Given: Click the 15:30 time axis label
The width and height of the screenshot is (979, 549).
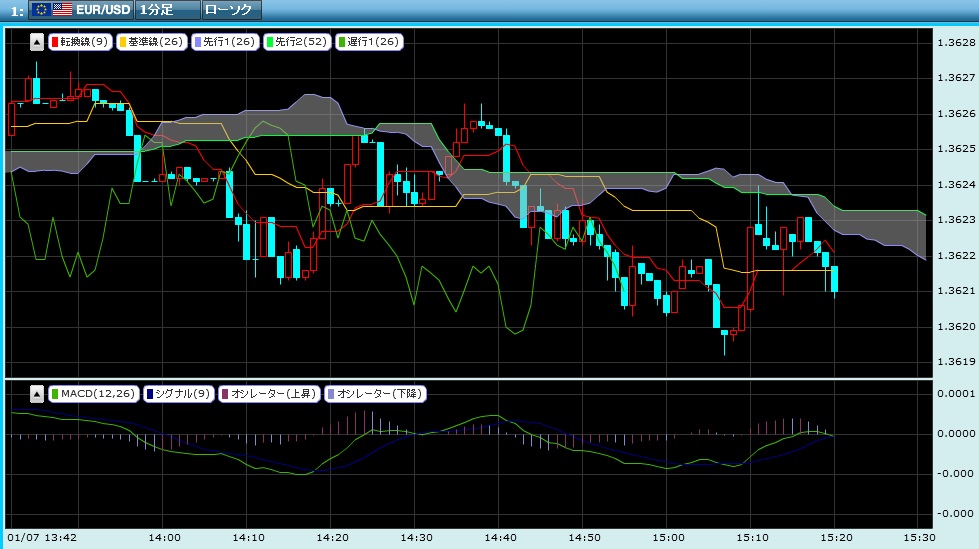Looking at the screenshot, I should coord(920,537).
